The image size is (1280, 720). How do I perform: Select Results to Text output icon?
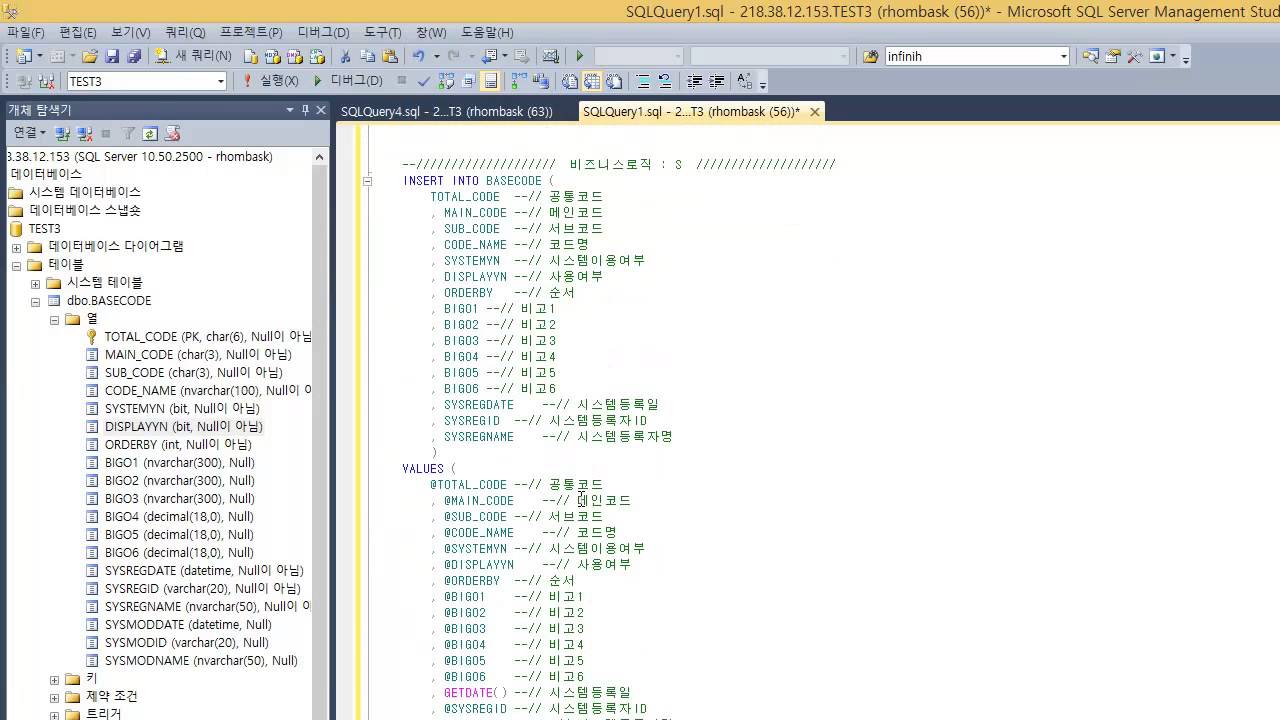point(570,81)
